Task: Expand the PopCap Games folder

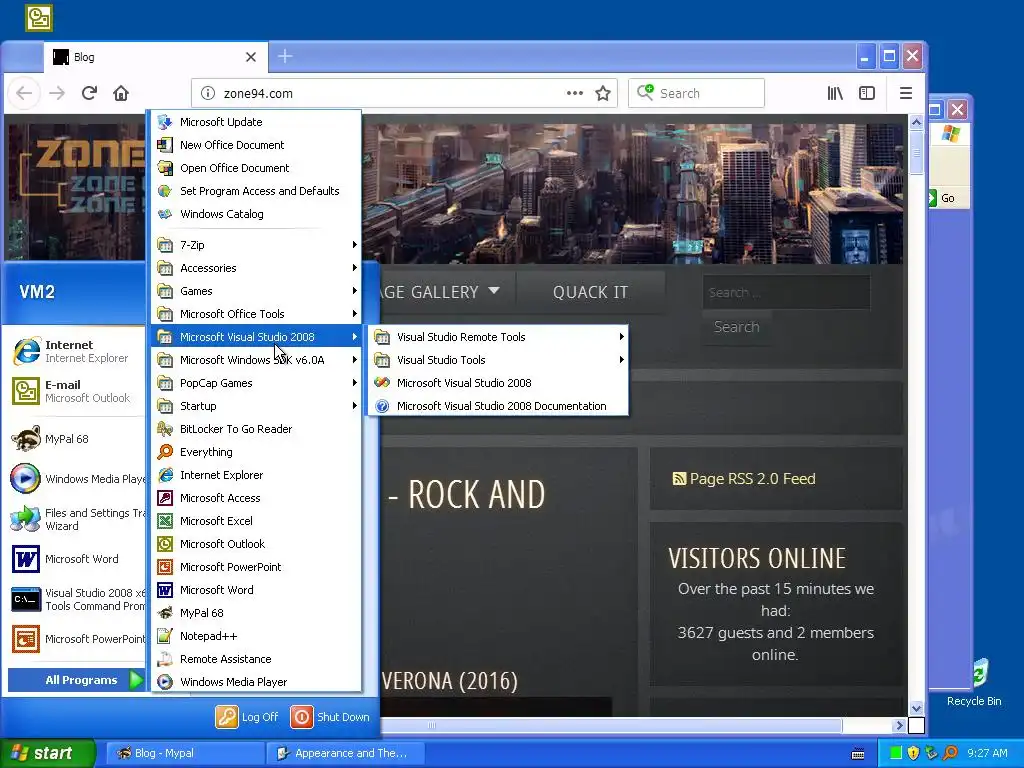Action: coord(256,383)
